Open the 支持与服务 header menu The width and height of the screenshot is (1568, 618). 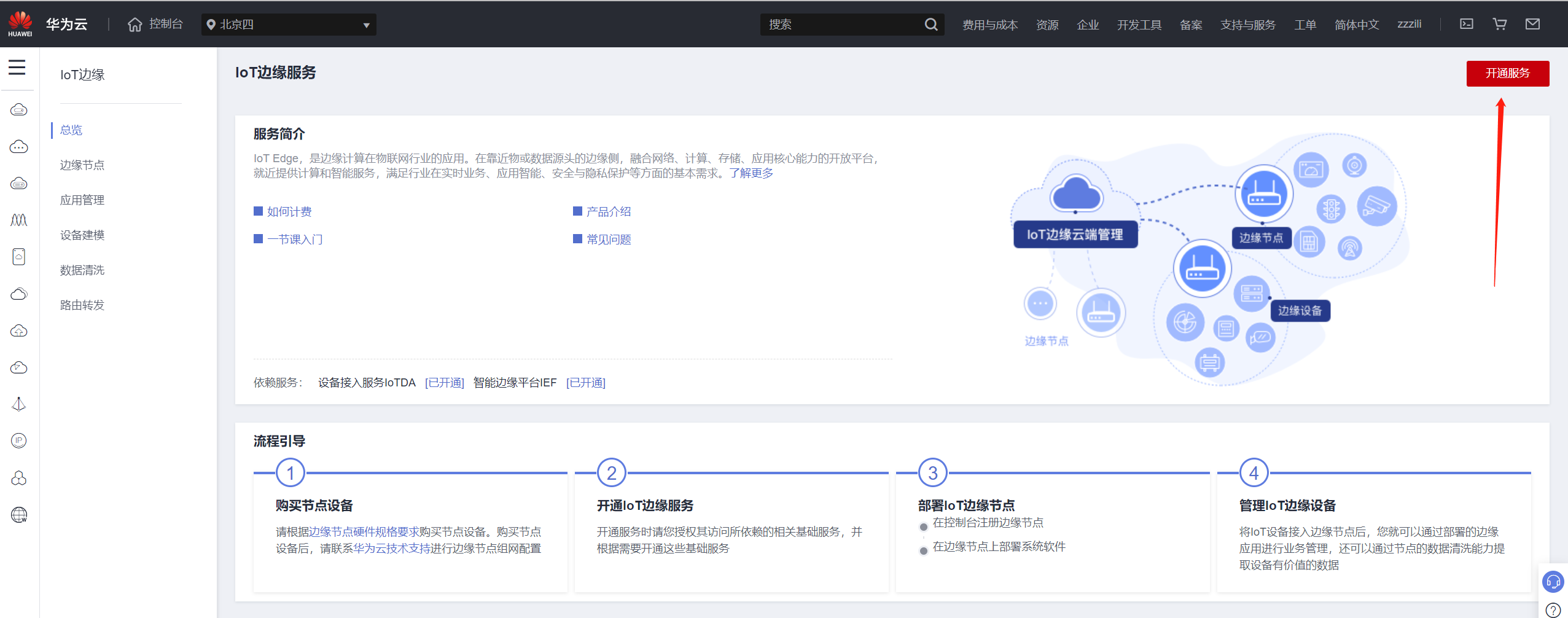coord(1248,25)
